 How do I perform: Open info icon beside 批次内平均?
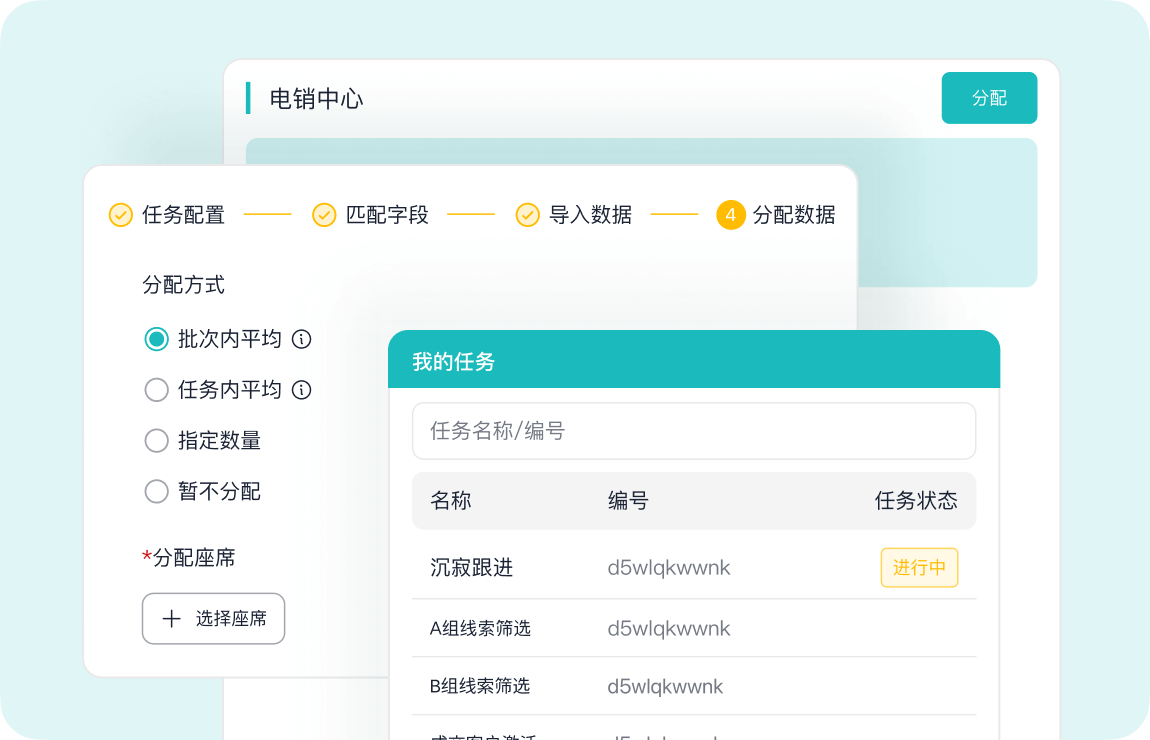tap(301, 339)
